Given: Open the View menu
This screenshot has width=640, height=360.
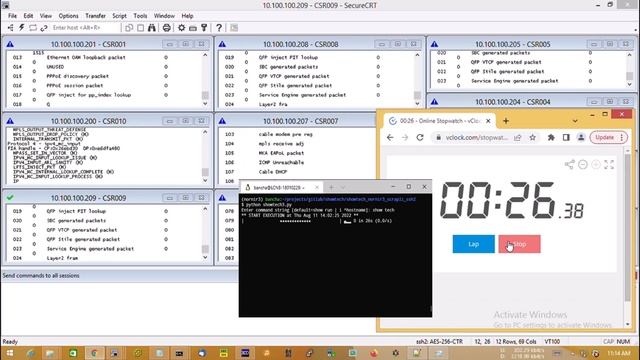Looking at the screenshot, I should (46, 16).
